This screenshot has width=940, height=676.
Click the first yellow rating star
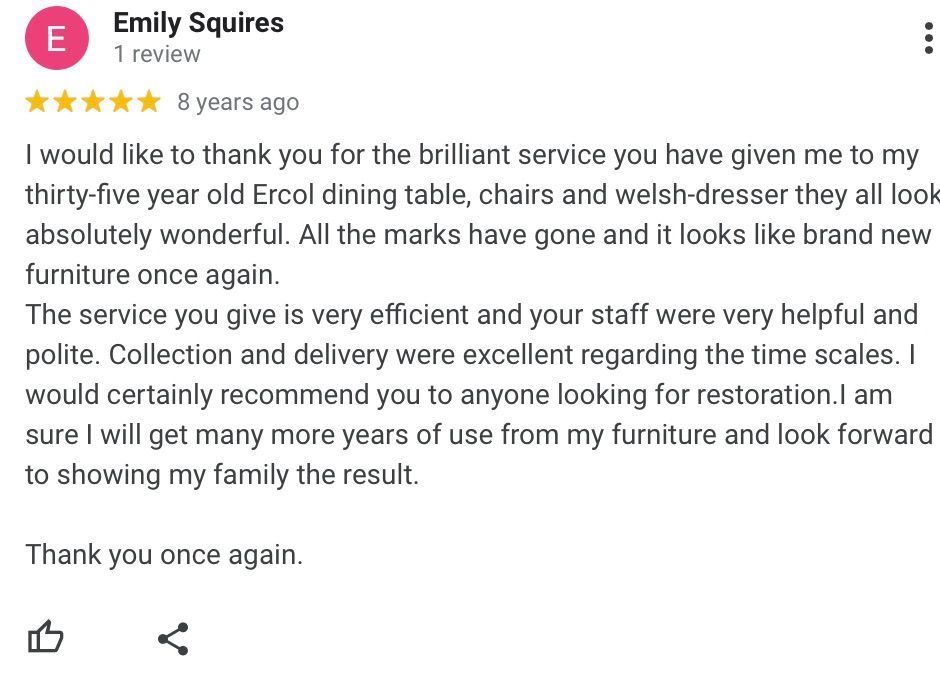click(37, 102)
